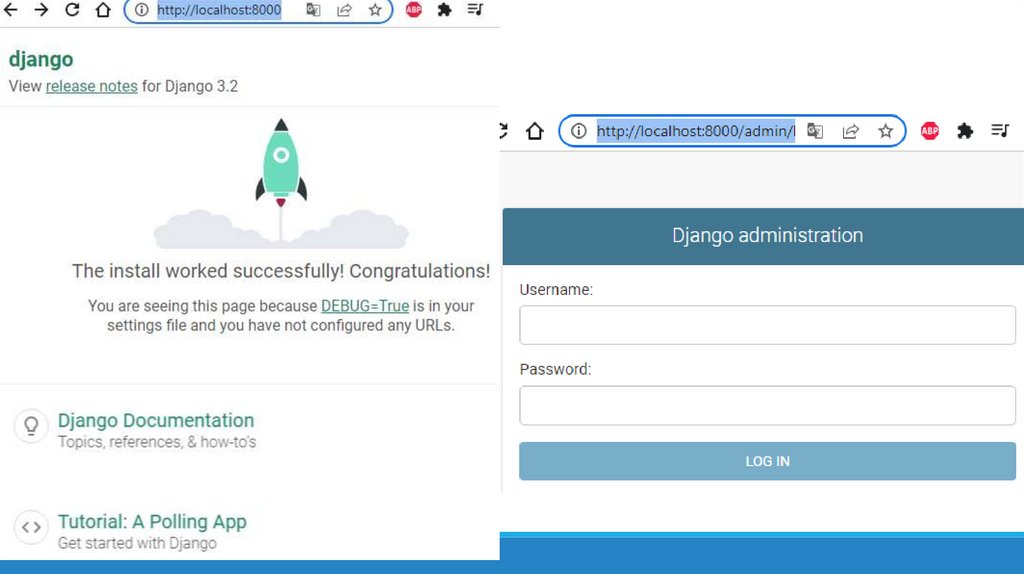
Task: Open site info for localhost:8000
Action: click(x=141, y=10)
